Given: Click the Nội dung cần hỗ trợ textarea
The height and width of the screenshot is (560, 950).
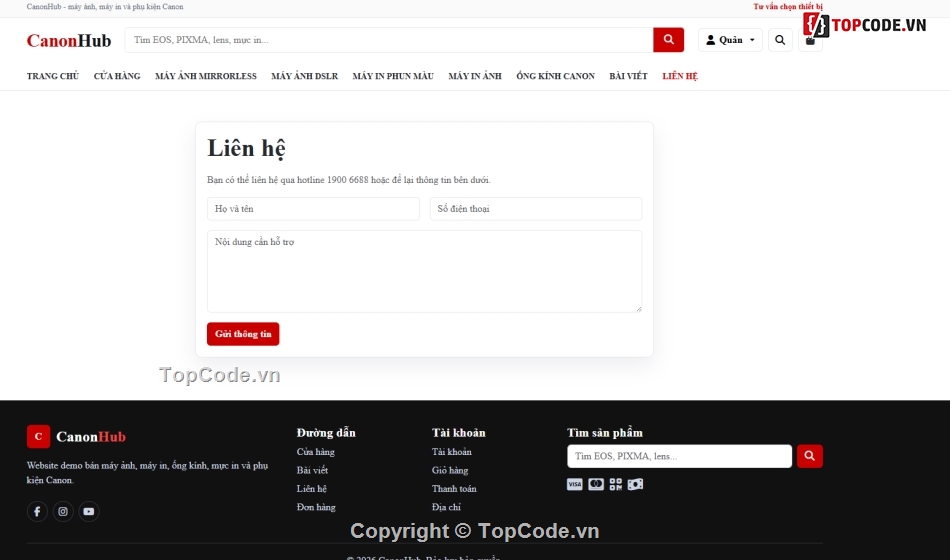Looking at the screenshot, I should tap(424, 272).
